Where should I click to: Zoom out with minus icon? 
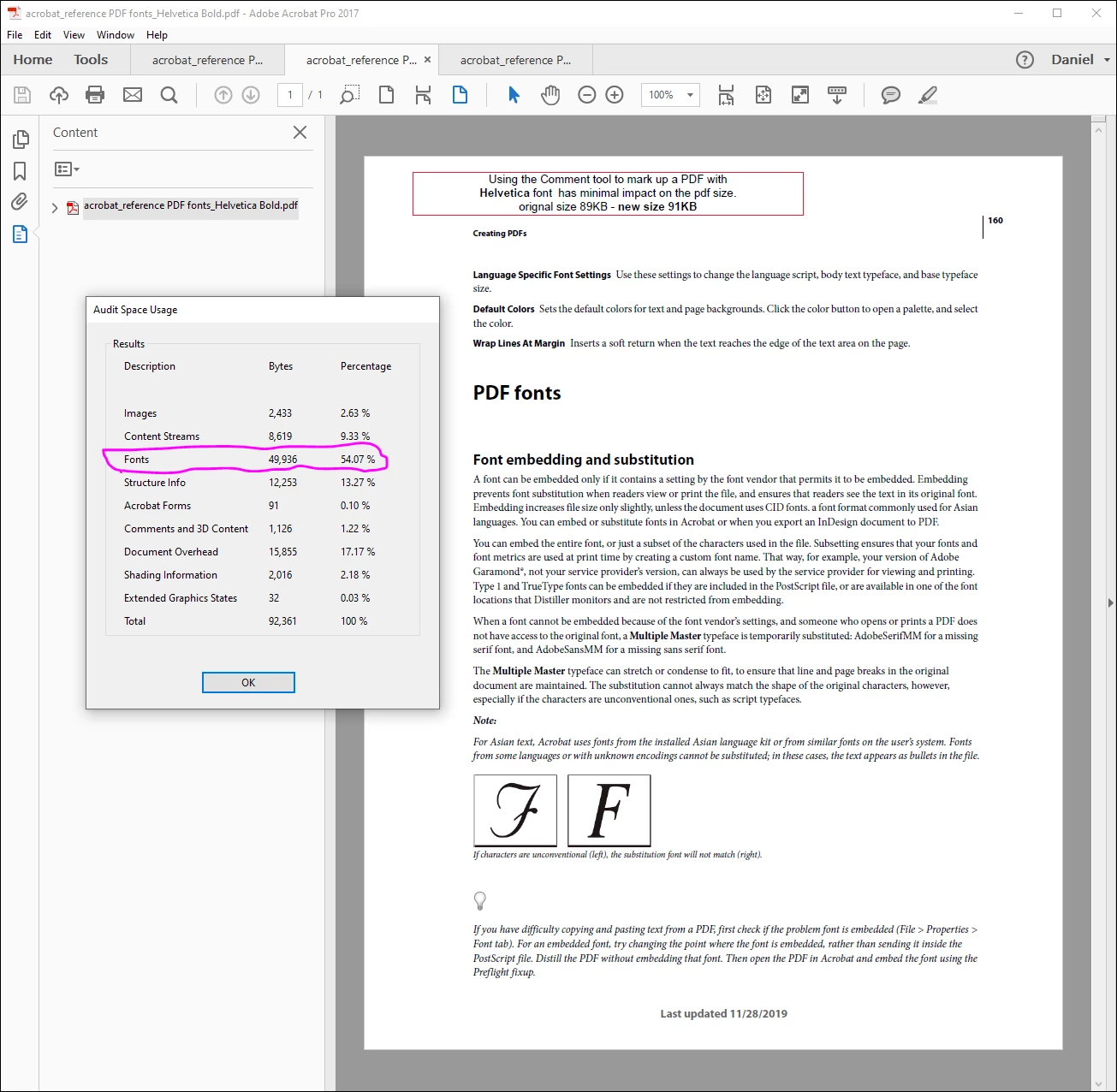click(587, 95)
